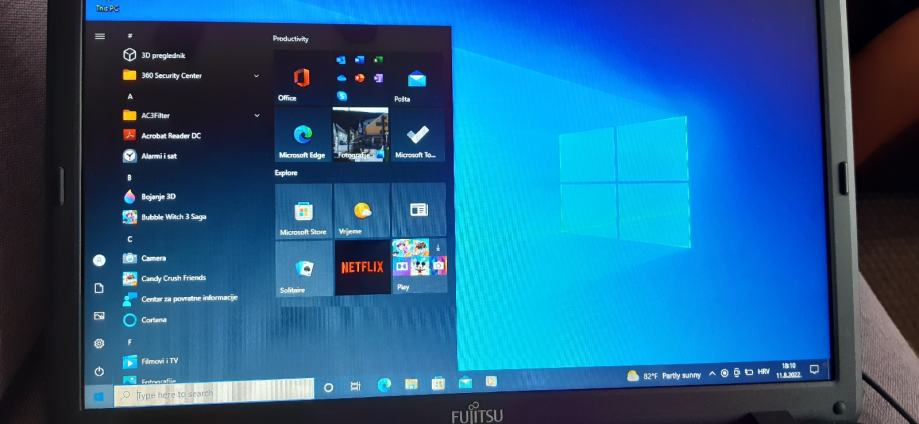
Task: Expand the 360 Security Center chevron
Action: point(256,76)
